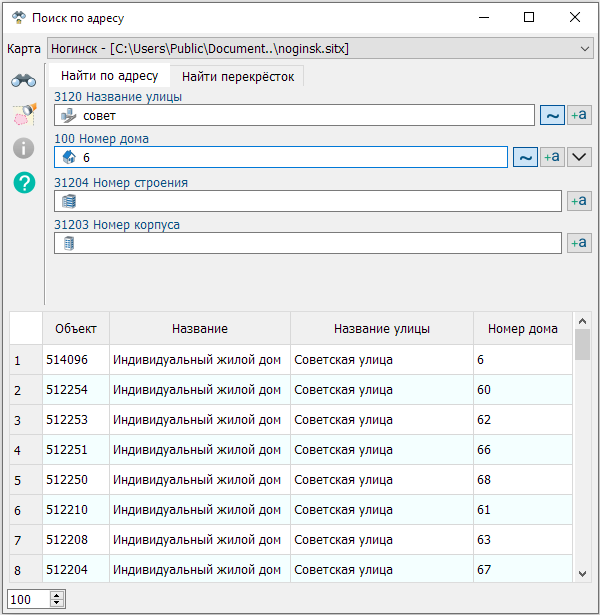Toggle the tilde match button for street name
This screenshot has height=615, width=600.
[552, 115]
